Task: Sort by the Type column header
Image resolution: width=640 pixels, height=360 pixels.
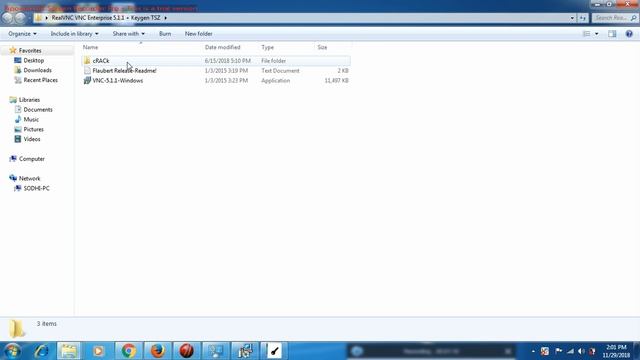Action: pos(267,47)
